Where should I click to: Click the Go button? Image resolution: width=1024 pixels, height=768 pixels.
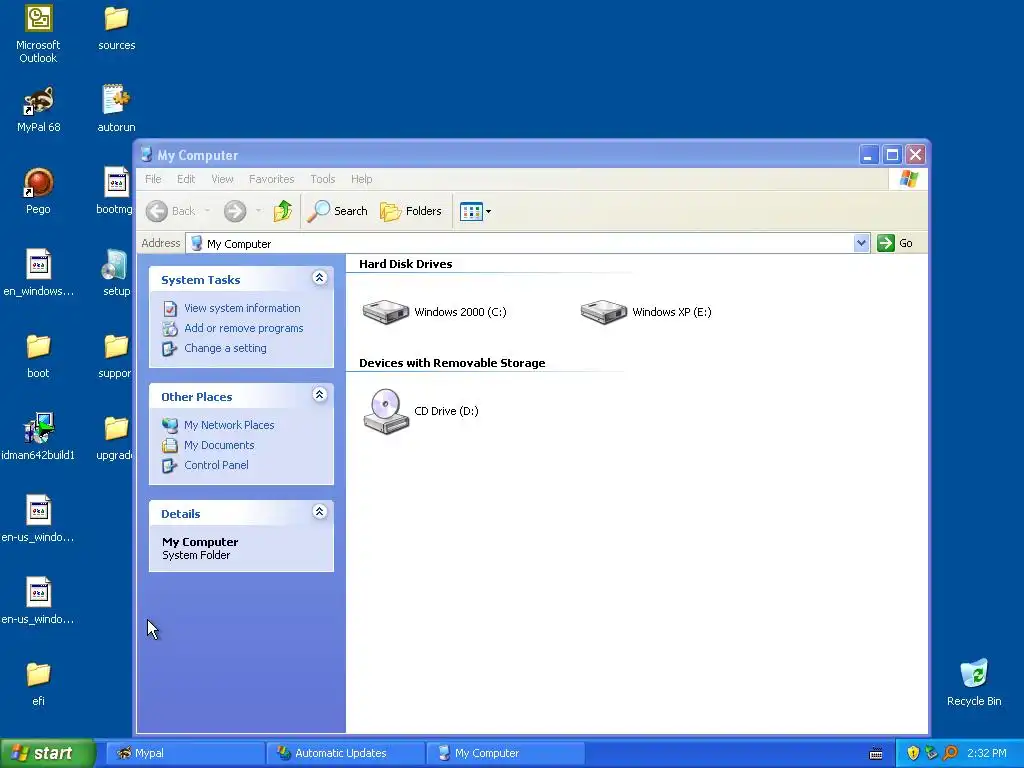tap(895, 243)
